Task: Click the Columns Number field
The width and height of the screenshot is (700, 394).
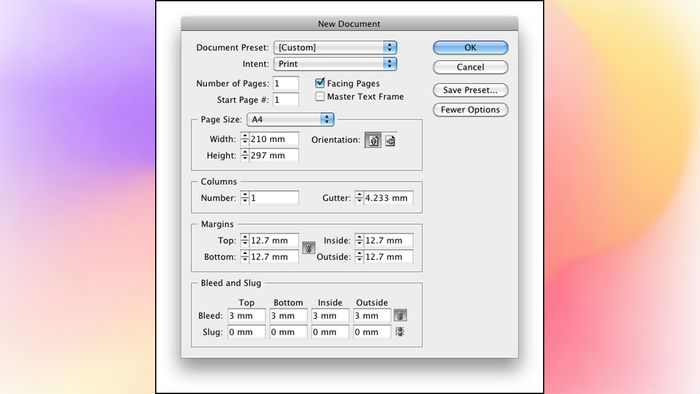Action: pyautogui.click(x=274, y=198)
